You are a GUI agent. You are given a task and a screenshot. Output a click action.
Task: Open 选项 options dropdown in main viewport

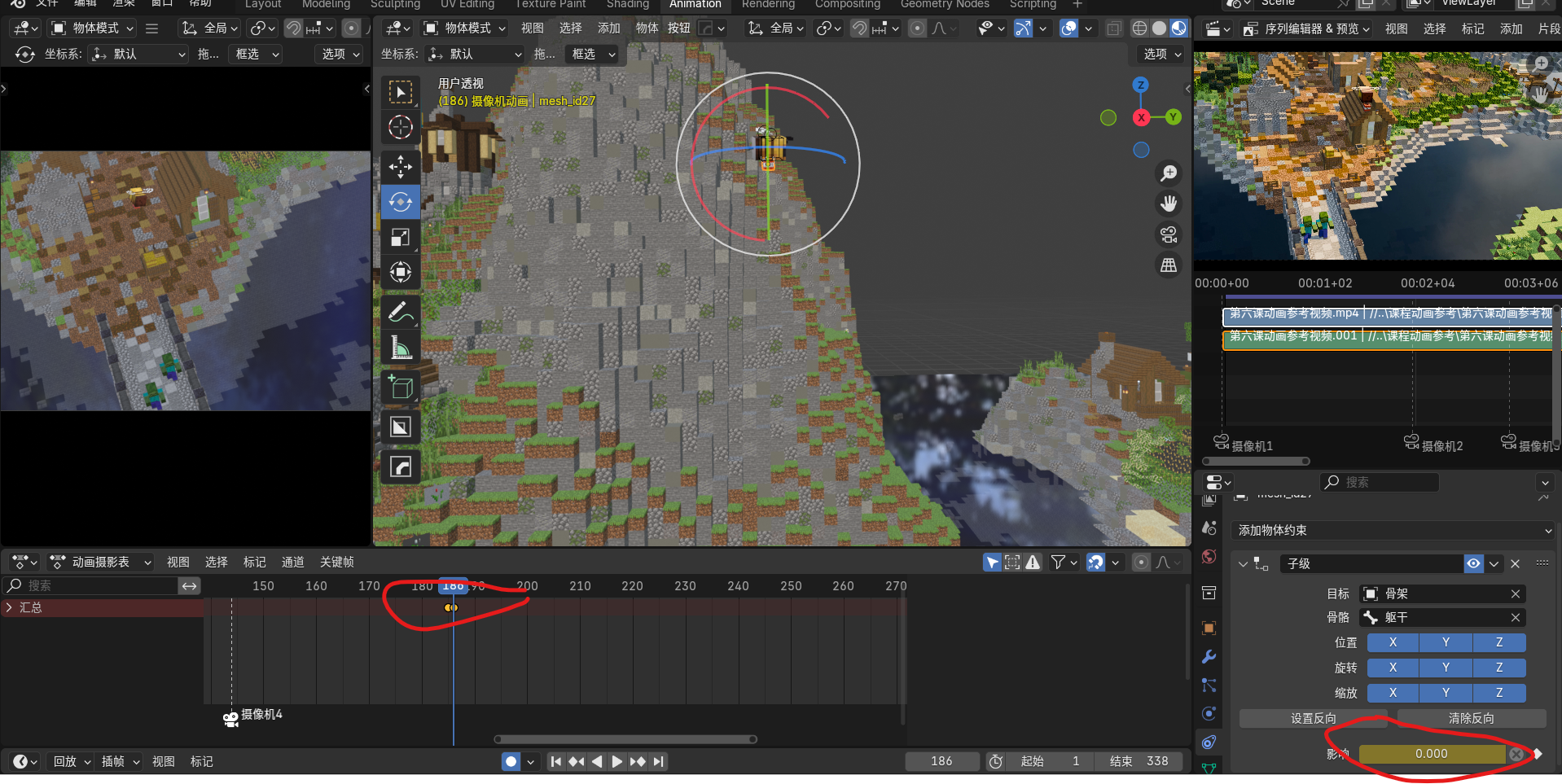(1161, 54)
